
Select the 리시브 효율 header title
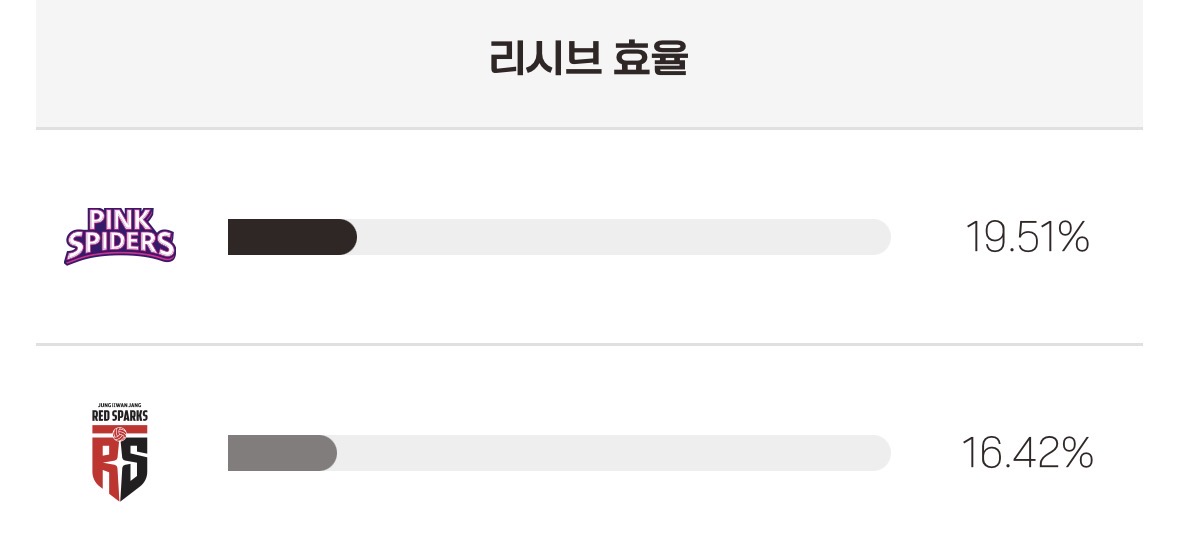click(589, 61)
